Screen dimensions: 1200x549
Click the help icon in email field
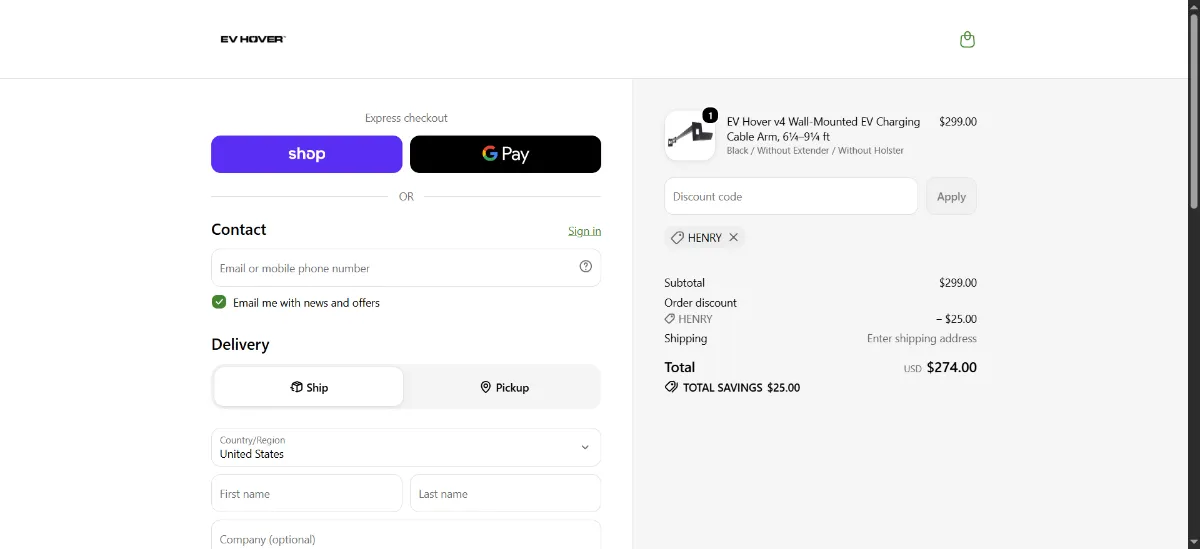[x=586, y=266]
